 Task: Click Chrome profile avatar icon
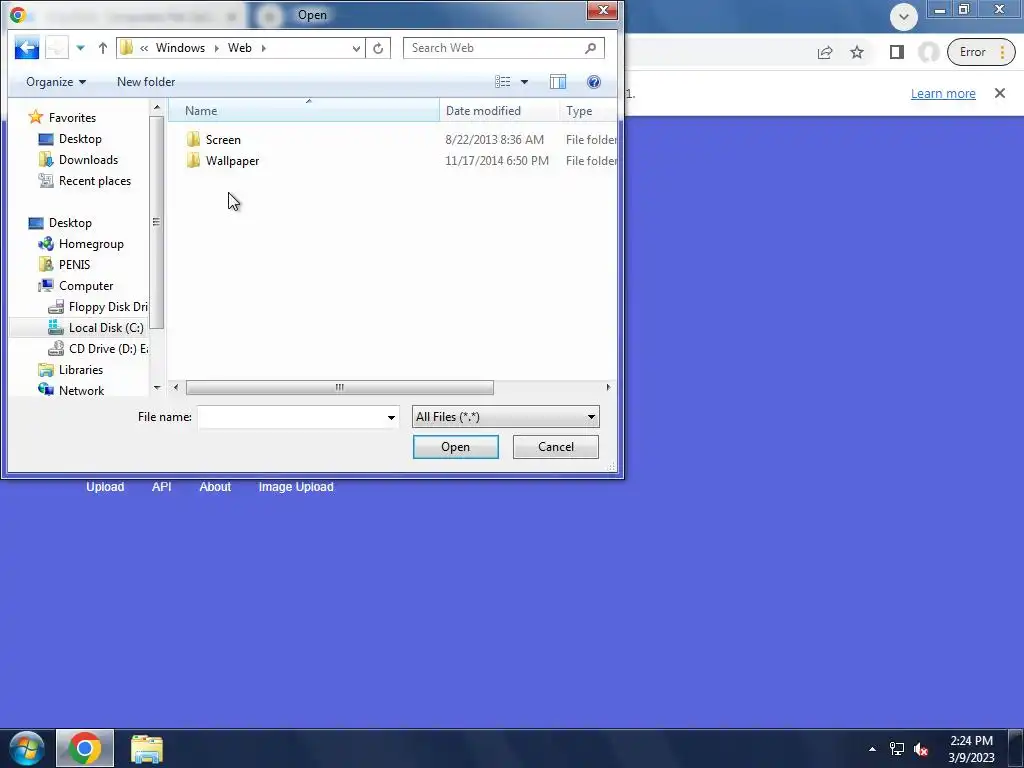click(929, 52)
